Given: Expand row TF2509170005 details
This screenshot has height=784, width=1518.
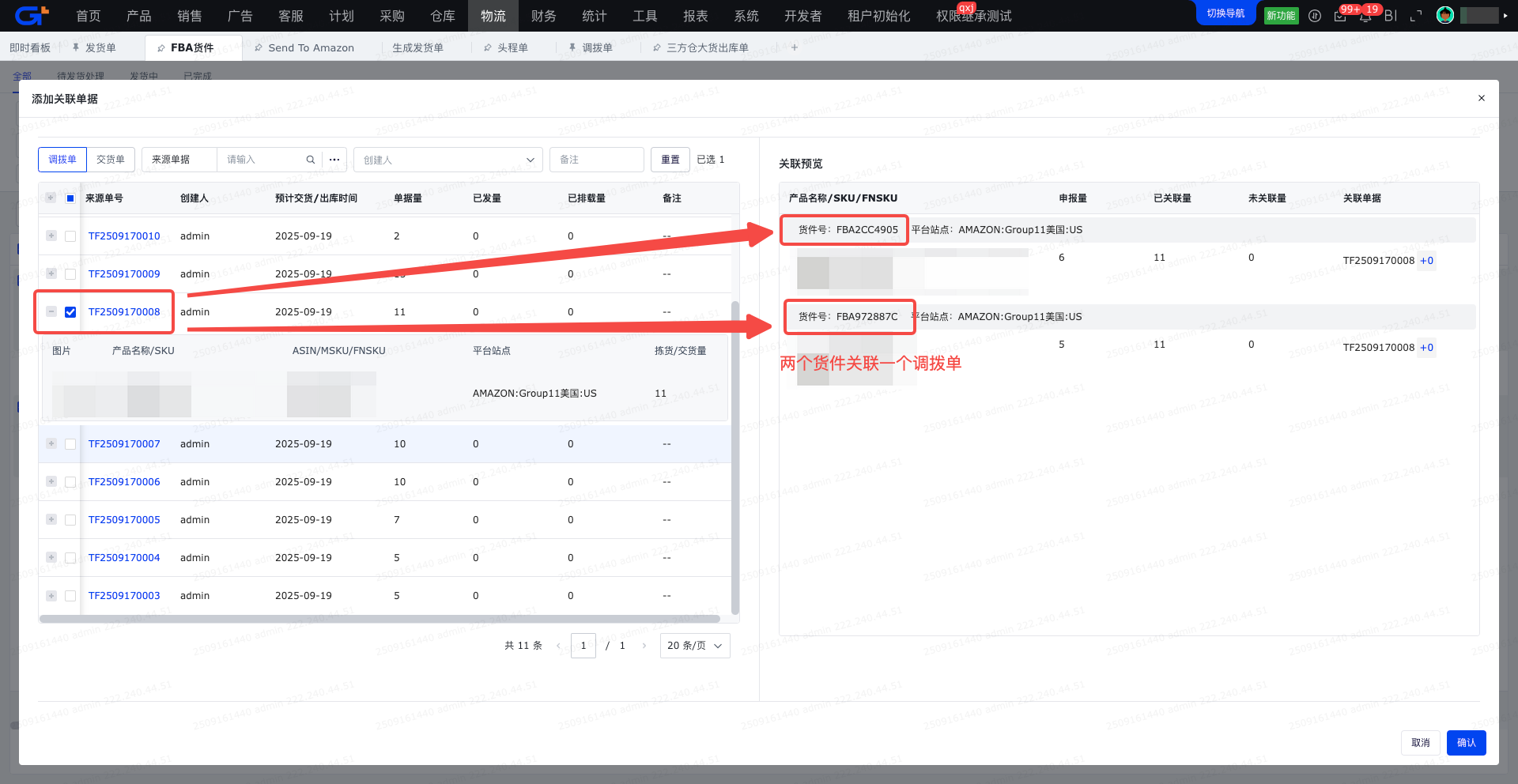Looking at the screenshot, I should tap(51, 519).
